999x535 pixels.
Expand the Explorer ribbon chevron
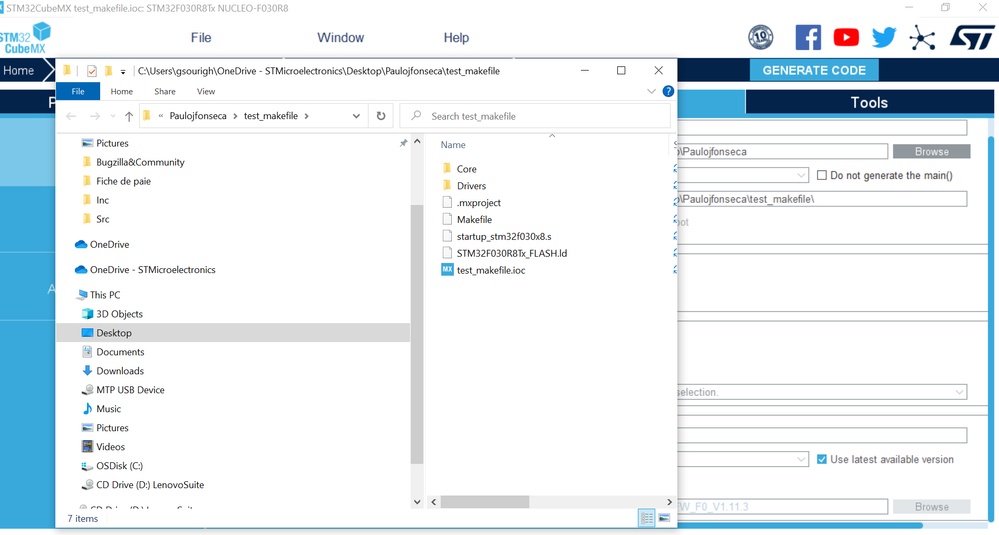(x=651, y=91)
